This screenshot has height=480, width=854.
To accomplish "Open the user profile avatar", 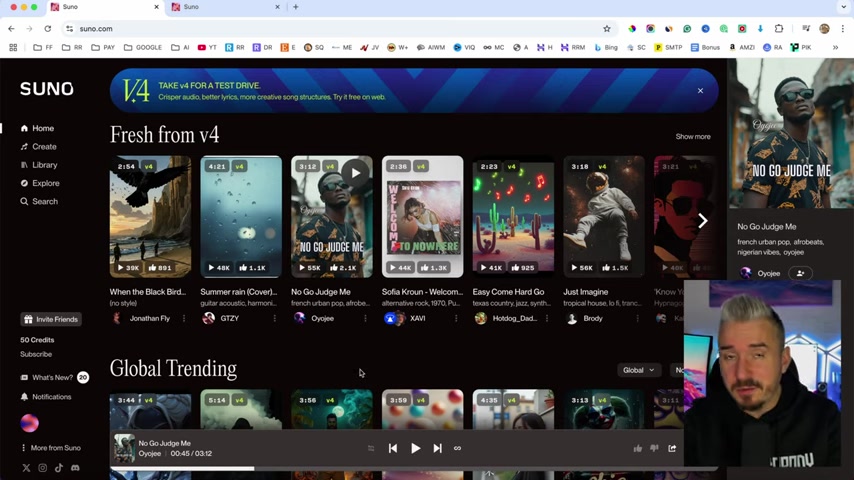I will pyautogui.click(x=29, y=423).
